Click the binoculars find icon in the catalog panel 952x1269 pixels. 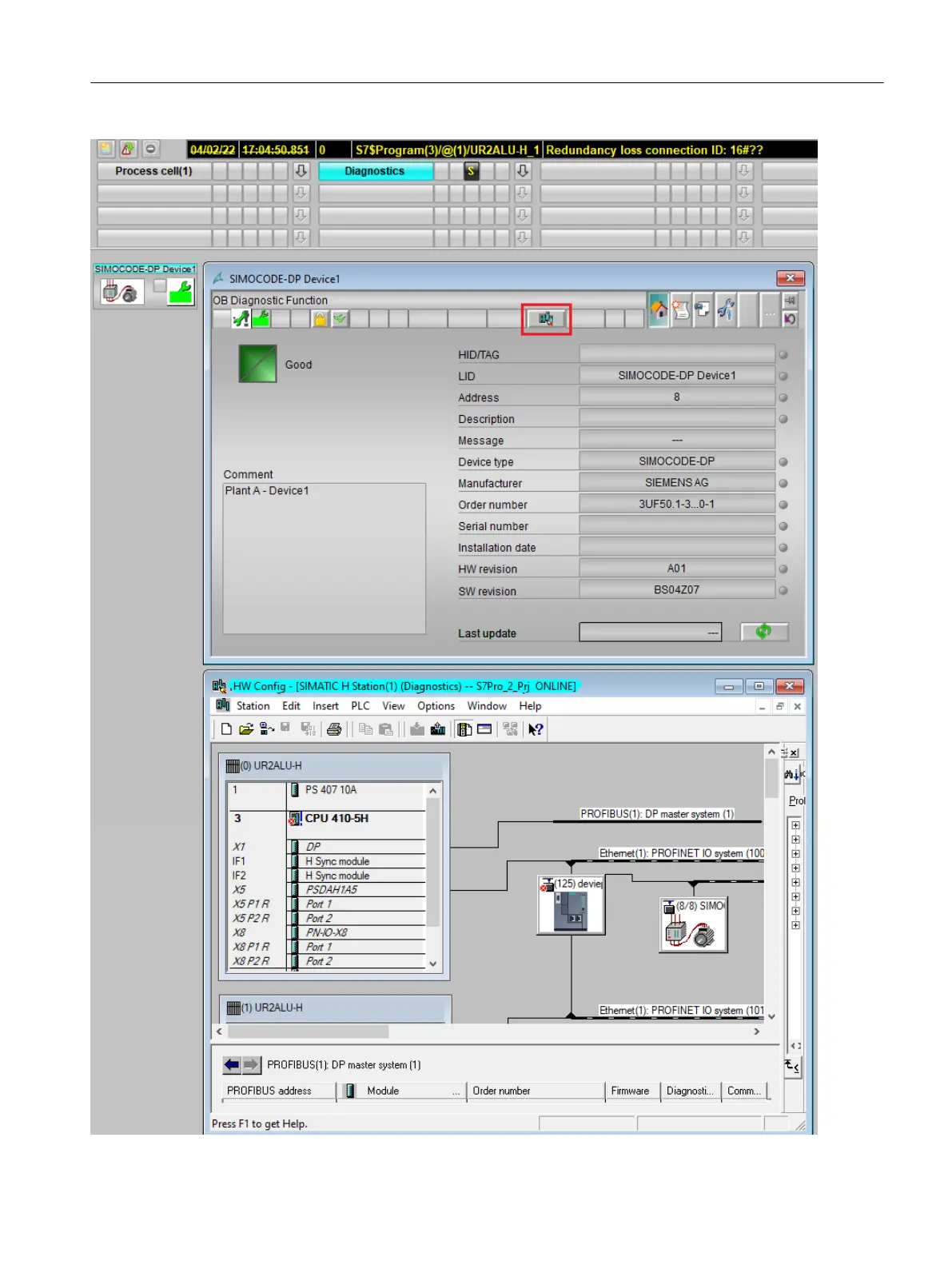[791, 774]
